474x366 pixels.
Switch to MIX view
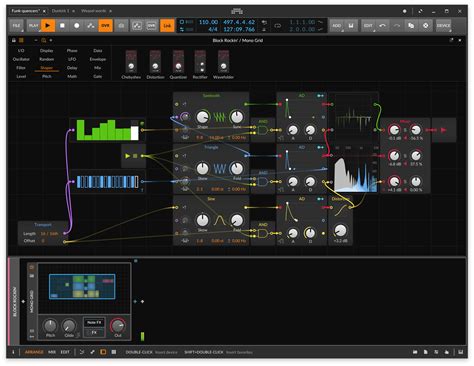(x=52, y=352)
